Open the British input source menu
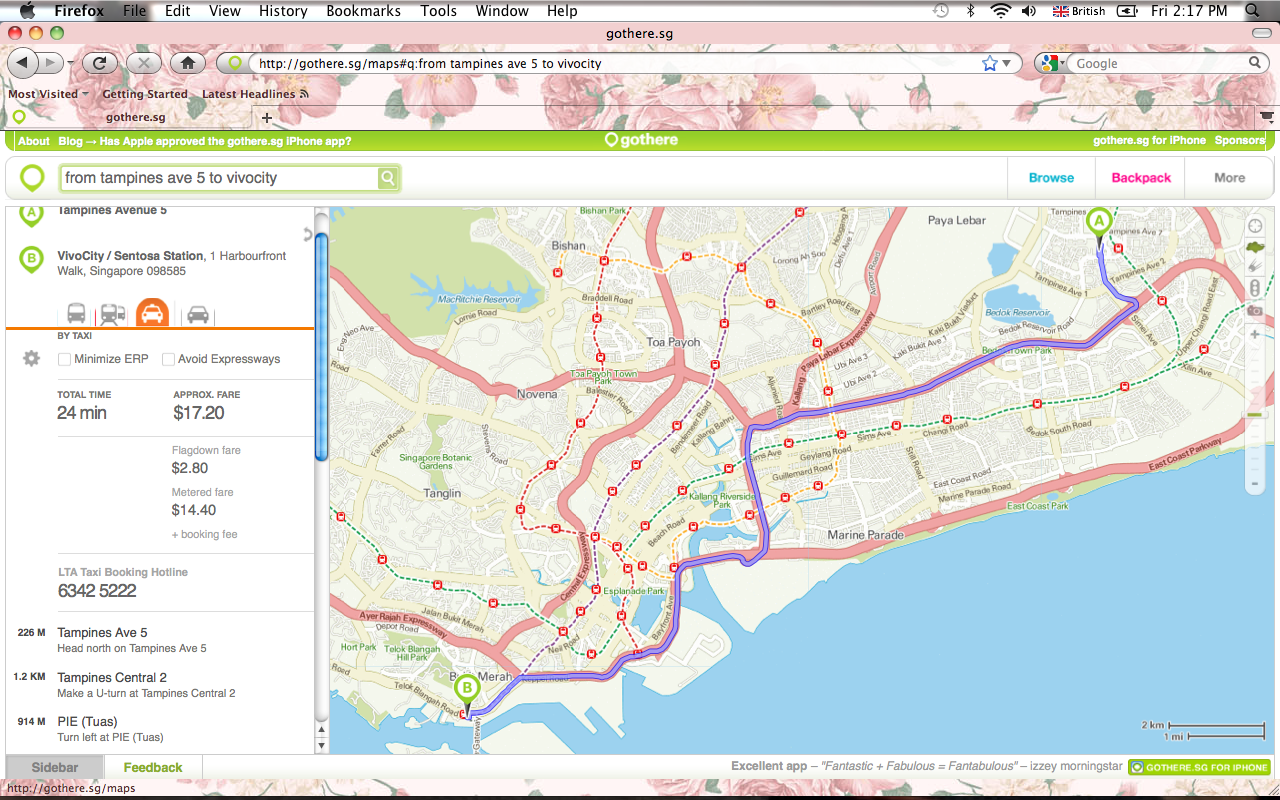 [x=1079, y=11]
